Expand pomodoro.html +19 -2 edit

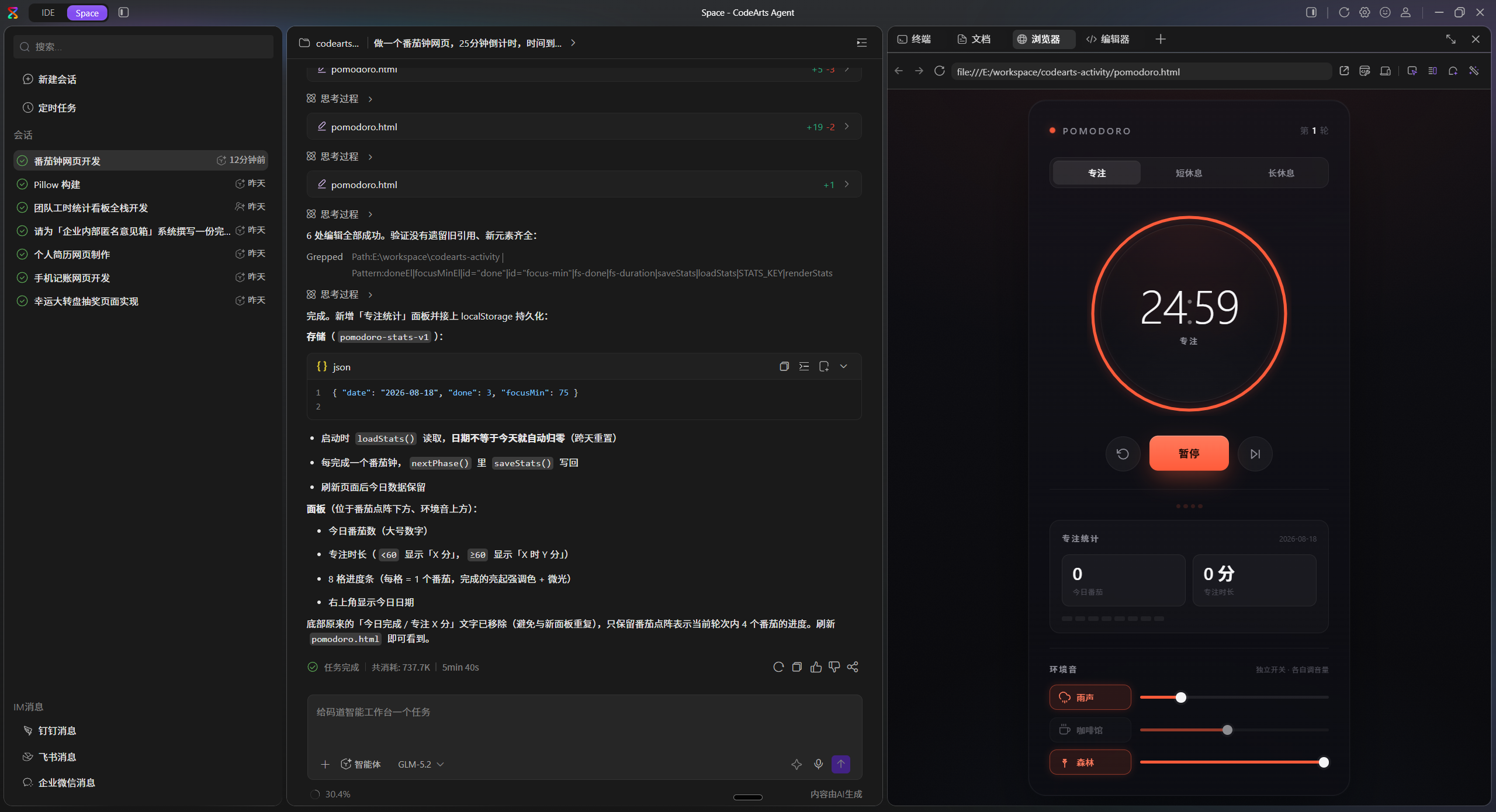[584, 127]
